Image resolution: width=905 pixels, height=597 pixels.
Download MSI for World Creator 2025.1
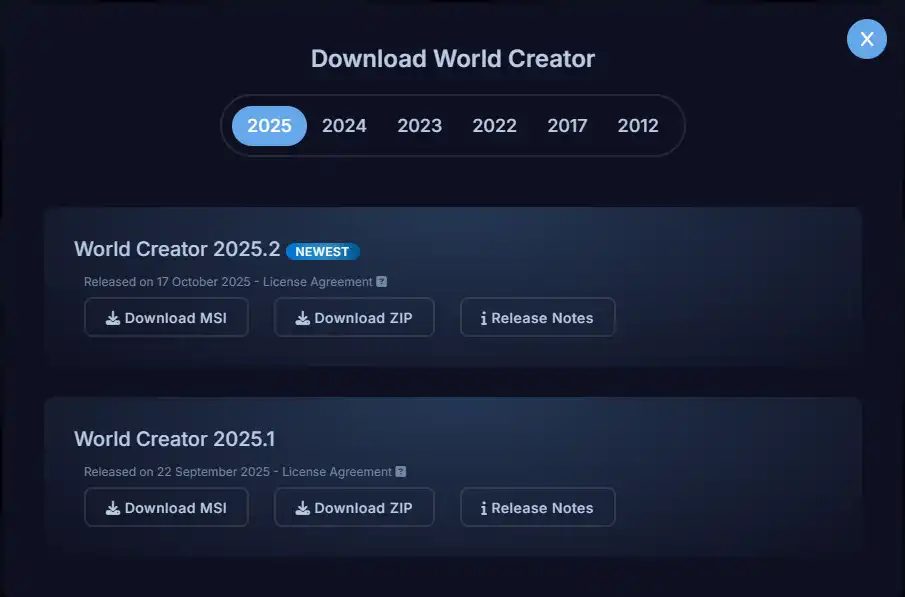coord(166,508)
